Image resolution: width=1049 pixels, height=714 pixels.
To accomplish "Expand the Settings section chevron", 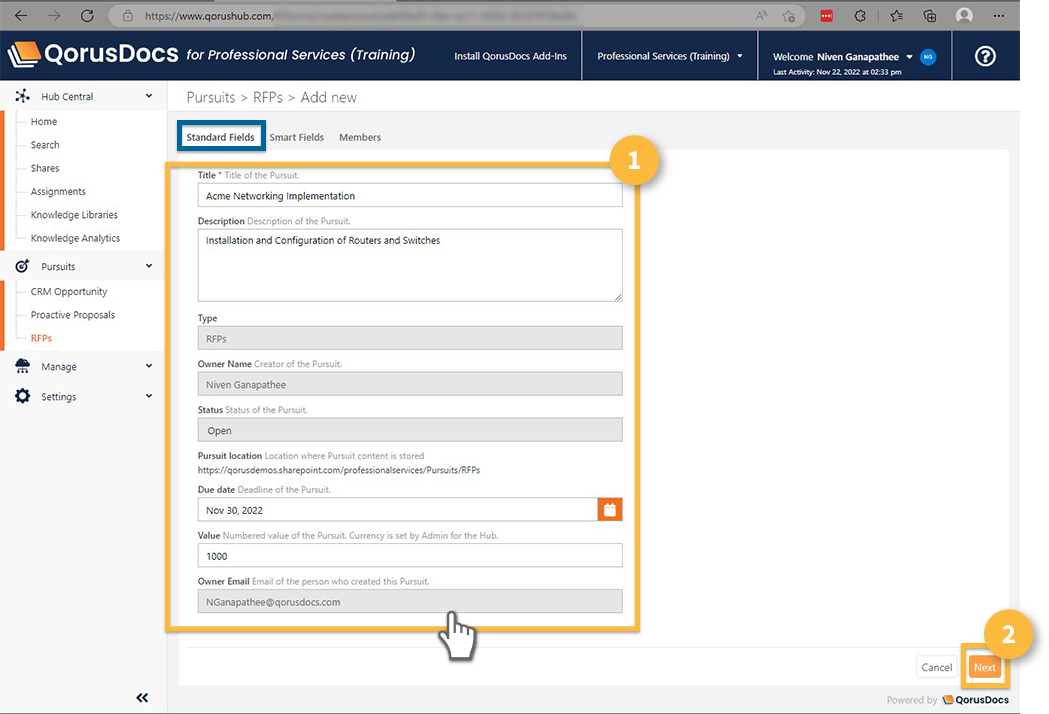I will [x=149, y=395].
